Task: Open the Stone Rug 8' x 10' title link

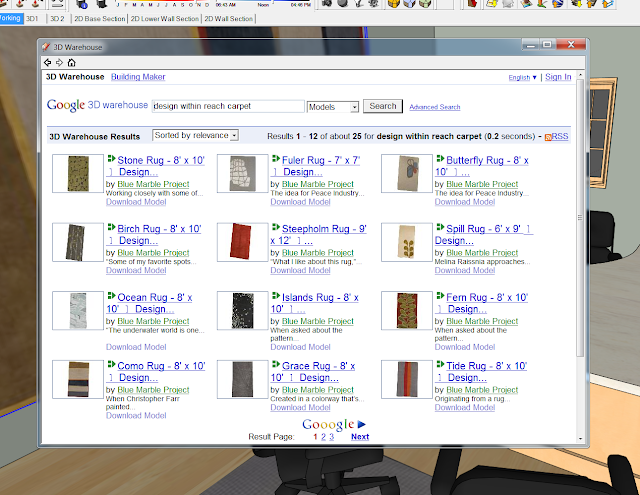Action: pos(161,160)
